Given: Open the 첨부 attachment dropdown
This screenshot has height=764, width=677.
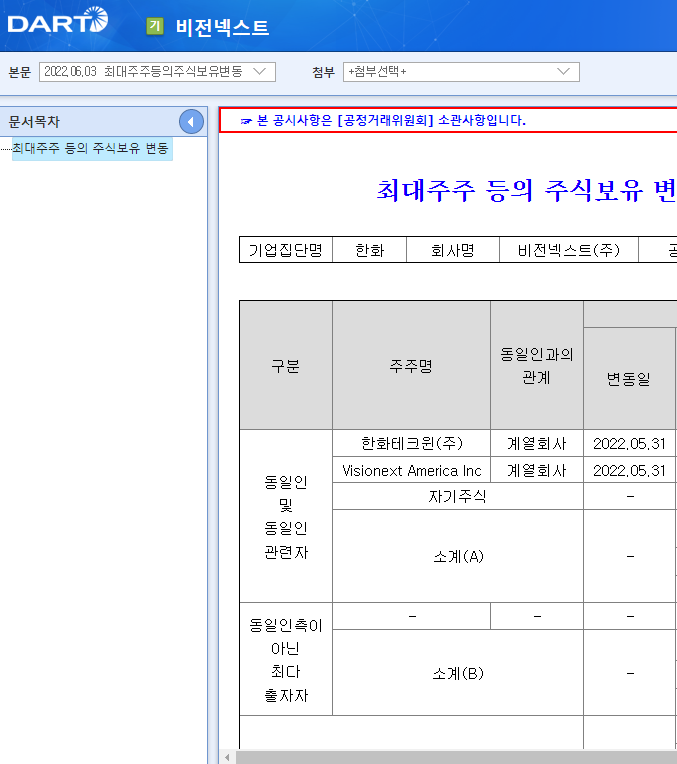Looking at the screenshot, I should click(461, 72).
